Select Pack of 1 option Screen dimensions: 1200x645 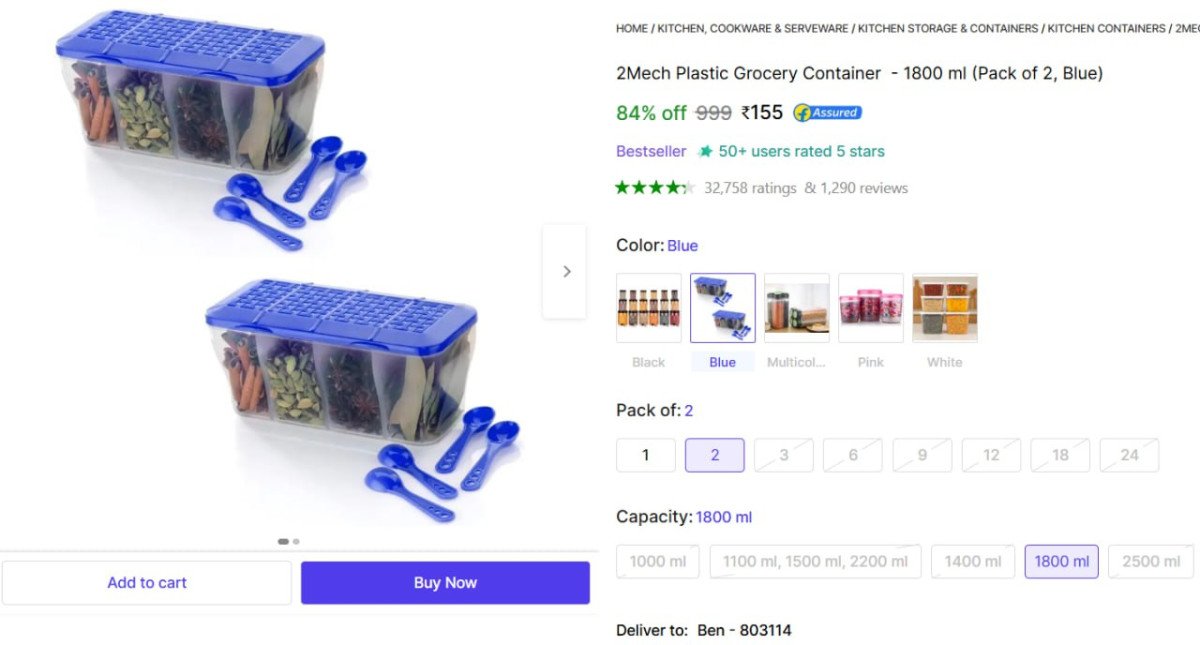tap(646, 455)
